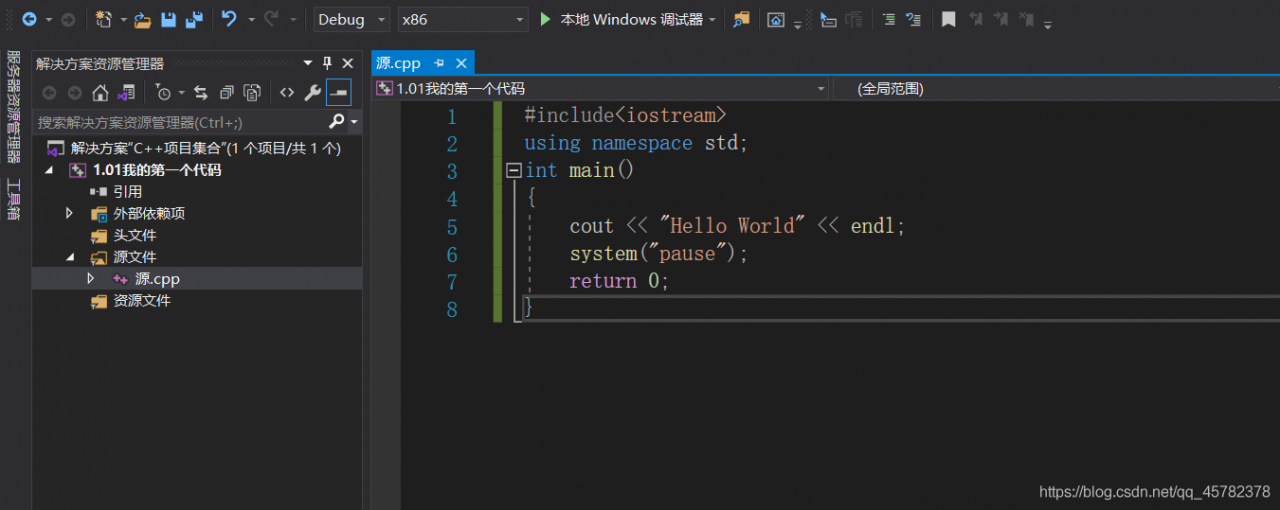Click the Home icon in Solution Explorer

click(100, 93)
